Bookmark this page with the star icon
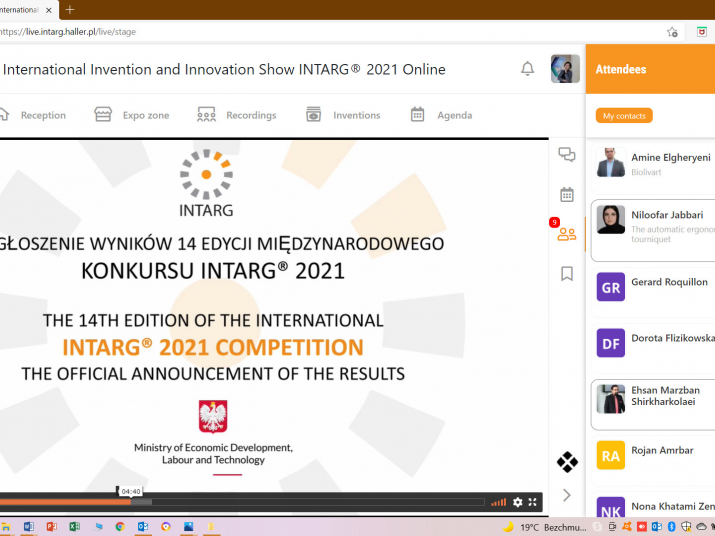The width and height of the screenshot is (715, 536). [673, 32]
